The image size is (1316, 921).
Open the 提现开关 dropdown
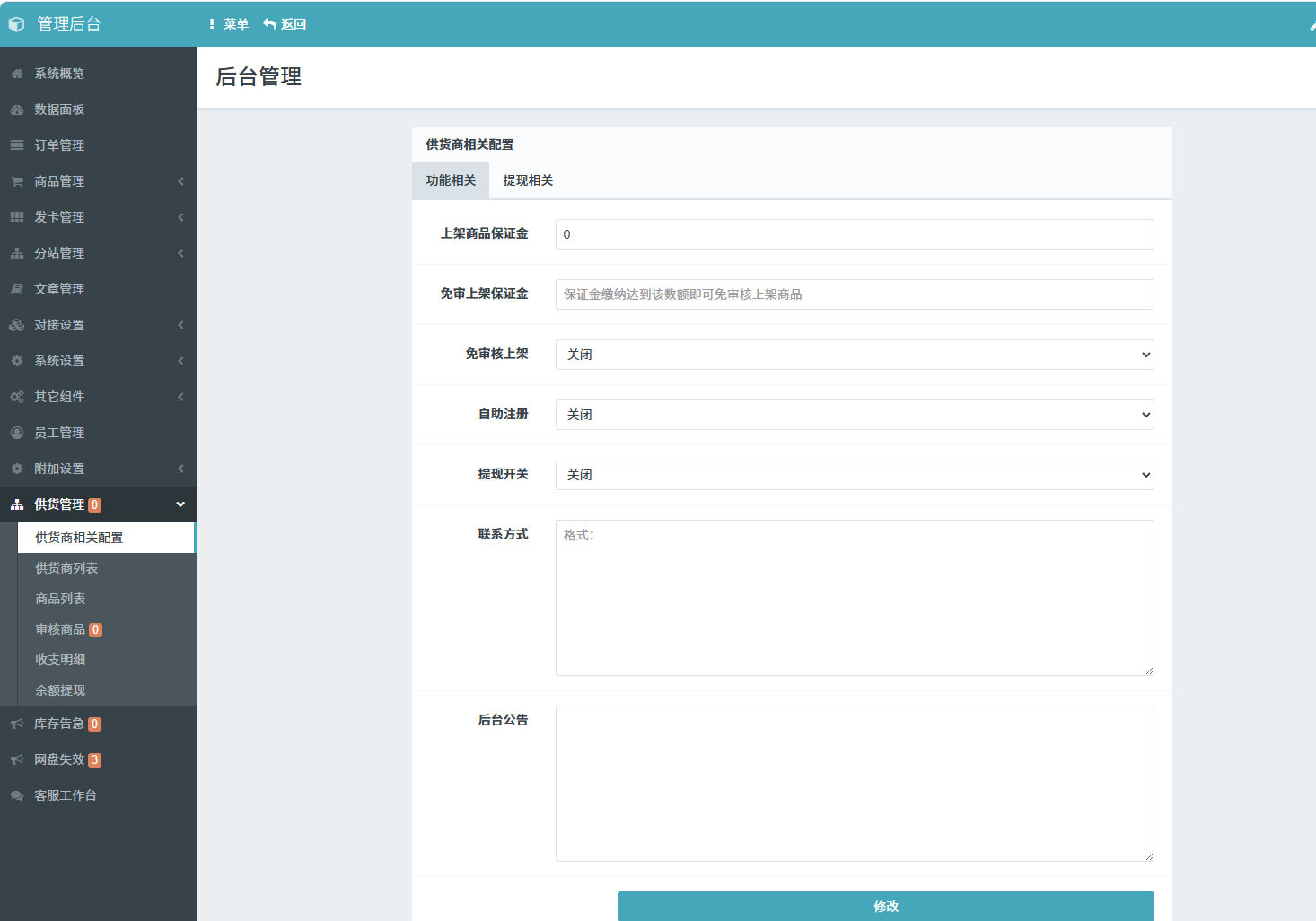pyautogui.click(x=855, y=475)
